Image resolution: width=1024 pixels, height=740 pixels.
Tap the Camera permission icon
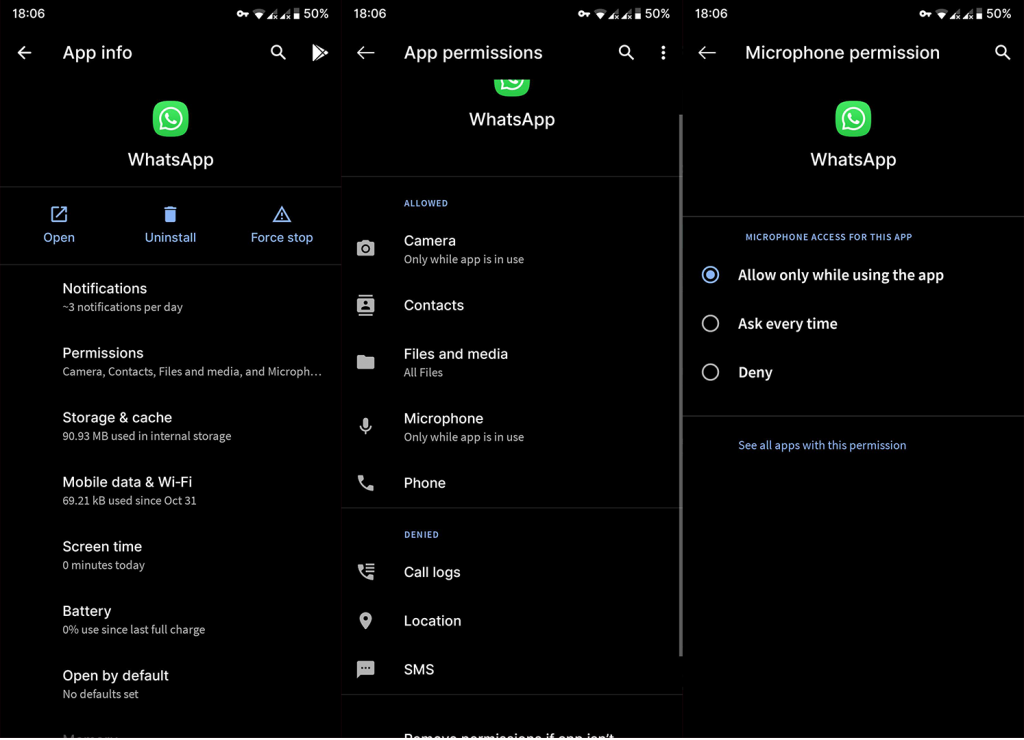tap(366, 248)
